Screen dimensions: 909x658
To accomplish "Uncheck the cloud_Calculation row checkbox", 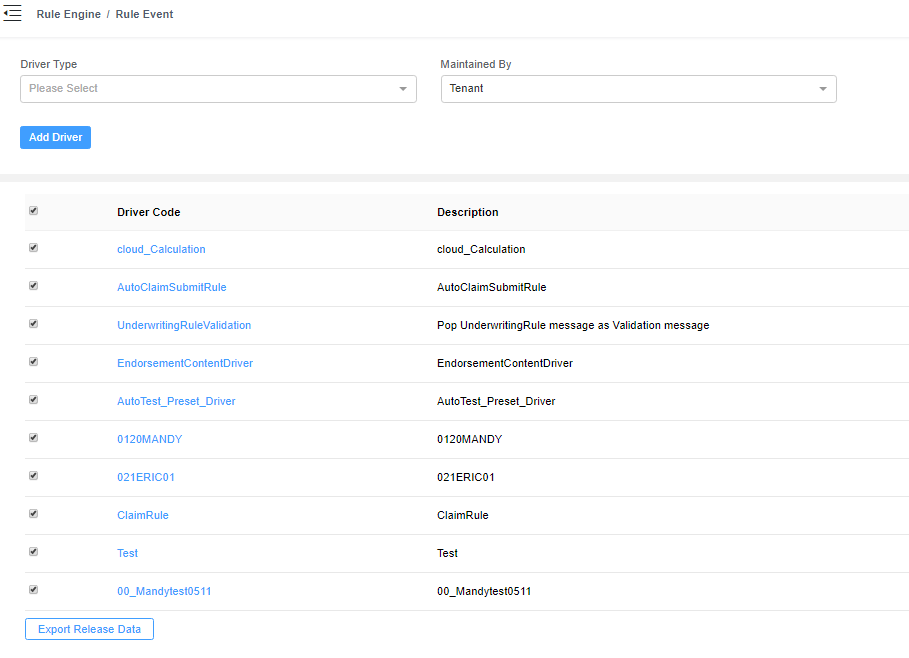I will [34, 248].
